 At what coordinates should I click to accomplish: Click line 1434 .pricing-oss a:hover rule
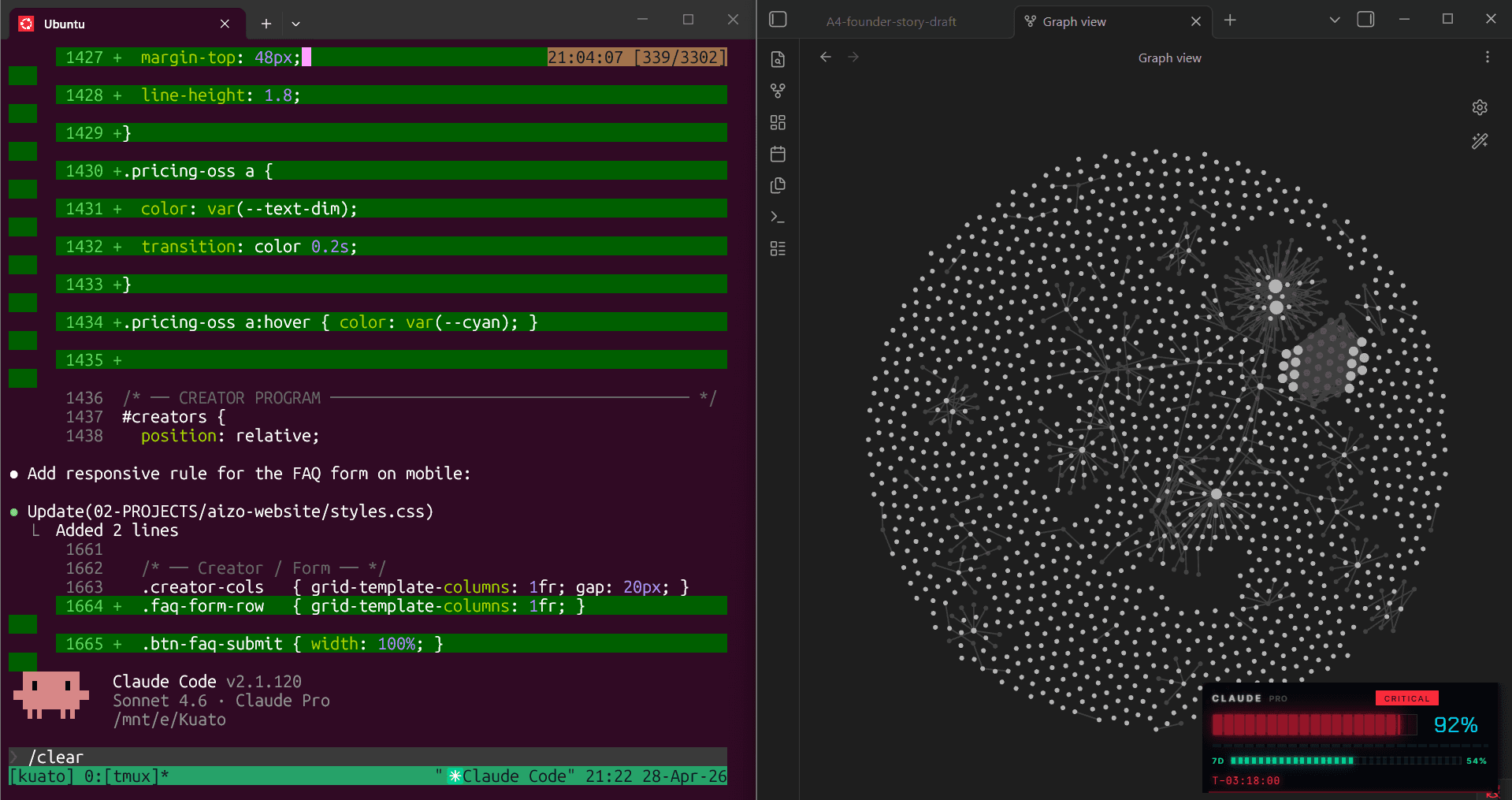point(392,322)
